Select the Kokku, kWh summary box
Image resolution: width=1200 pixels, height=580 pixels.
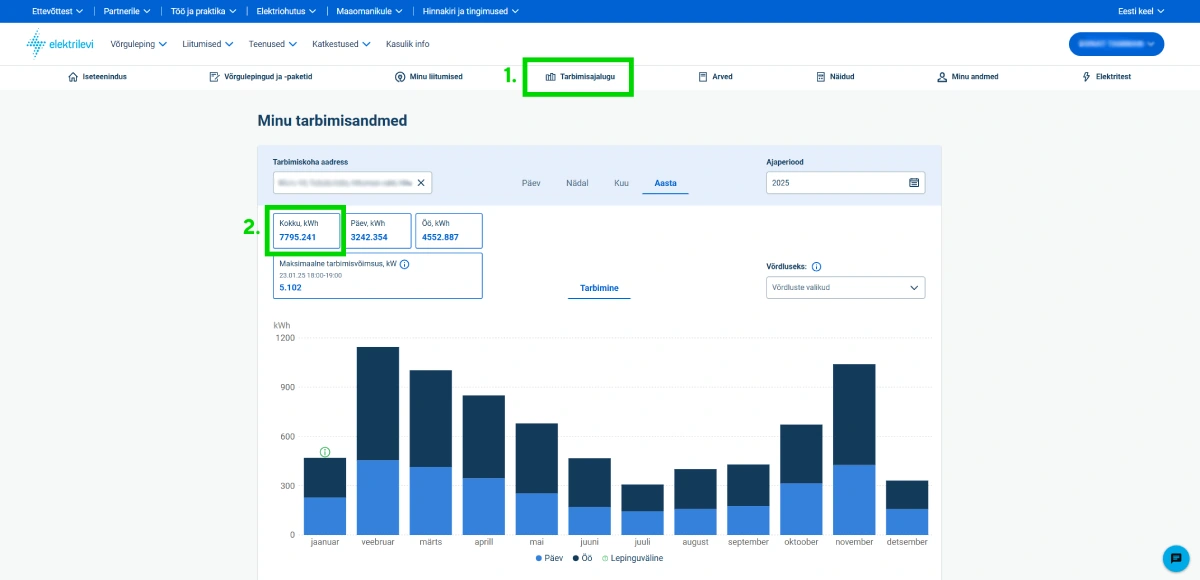tap(306, 230)
